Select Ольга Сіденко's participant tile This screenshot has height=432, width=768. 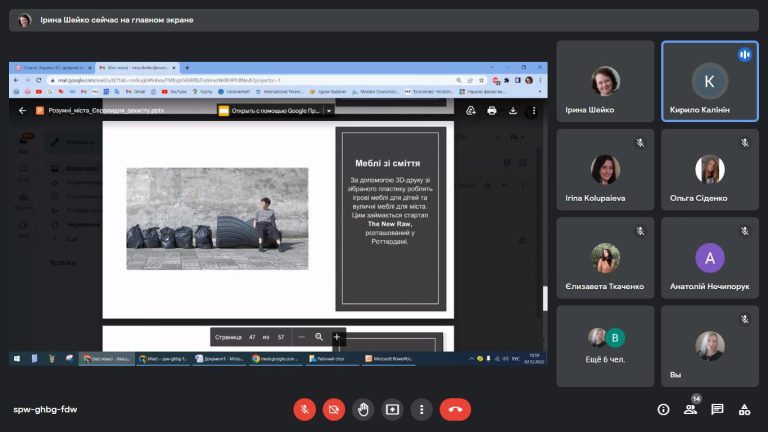point(710,169)
